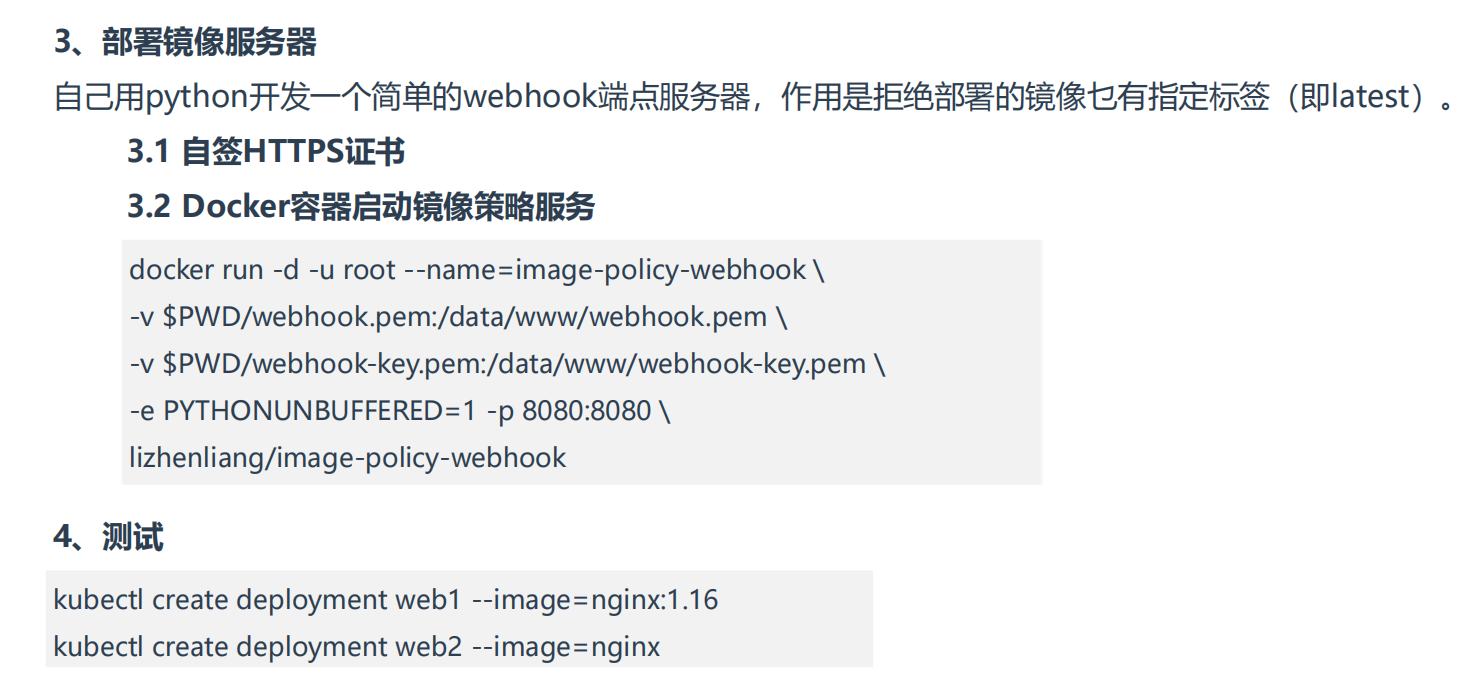Click the 3.2 Docker容器启动镜像策略服务 subheading
Image resolution: width=1459 pixels, height=682 pixels.
pyautogui.click(x=361, y=206)
